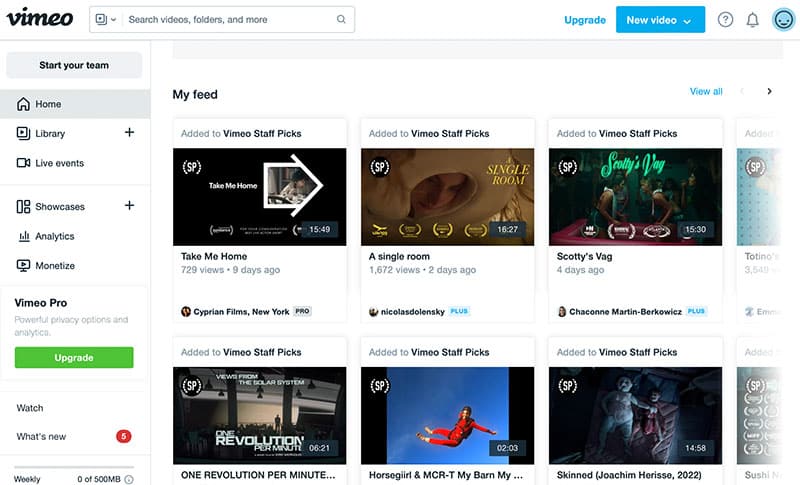Click Chaconne Martin-Berkowicz avatar icon
This screenshot has height=485, width=800.
coord(562,312)
